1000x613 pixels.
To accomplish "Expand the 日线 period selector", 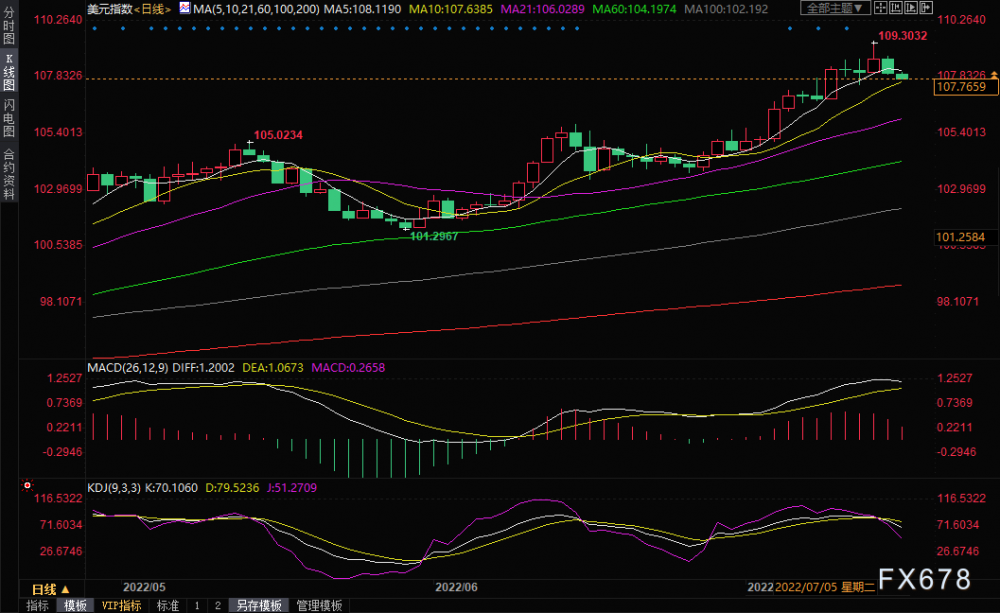I will pyautogui.click(x=50, y=589).
